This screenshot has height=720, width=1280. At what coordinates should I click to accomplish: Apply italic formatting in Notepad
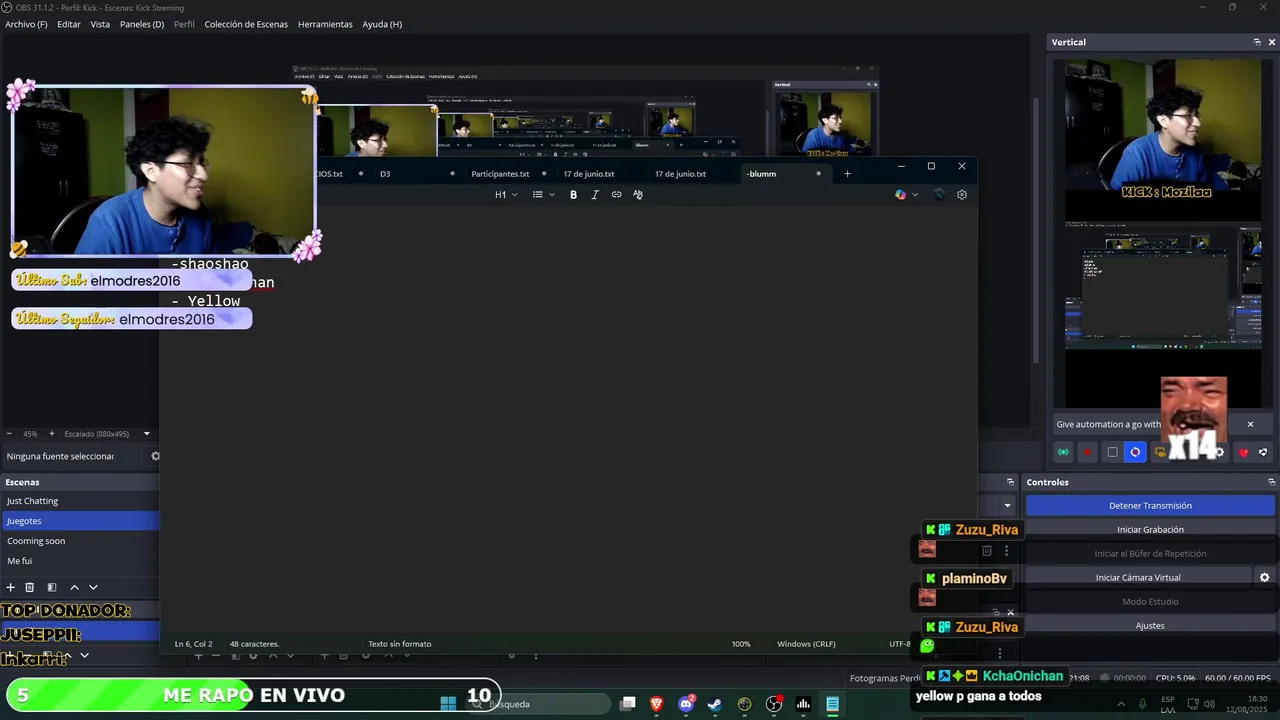(x=595, y=194)
